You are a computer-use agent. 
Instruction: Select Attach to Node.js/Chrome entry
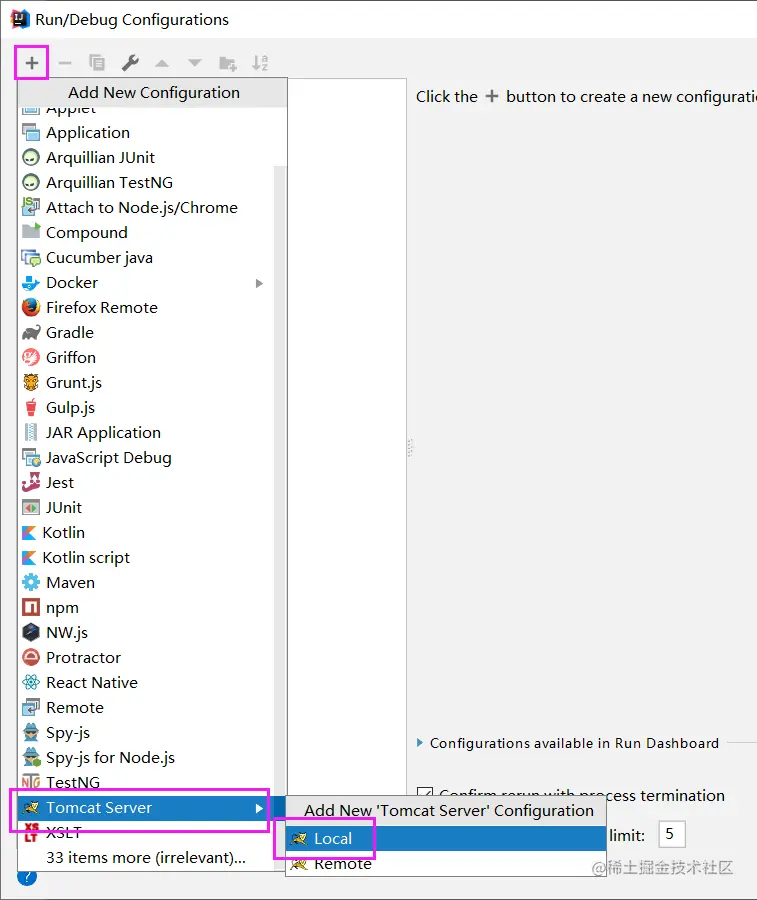pos(146,207)
